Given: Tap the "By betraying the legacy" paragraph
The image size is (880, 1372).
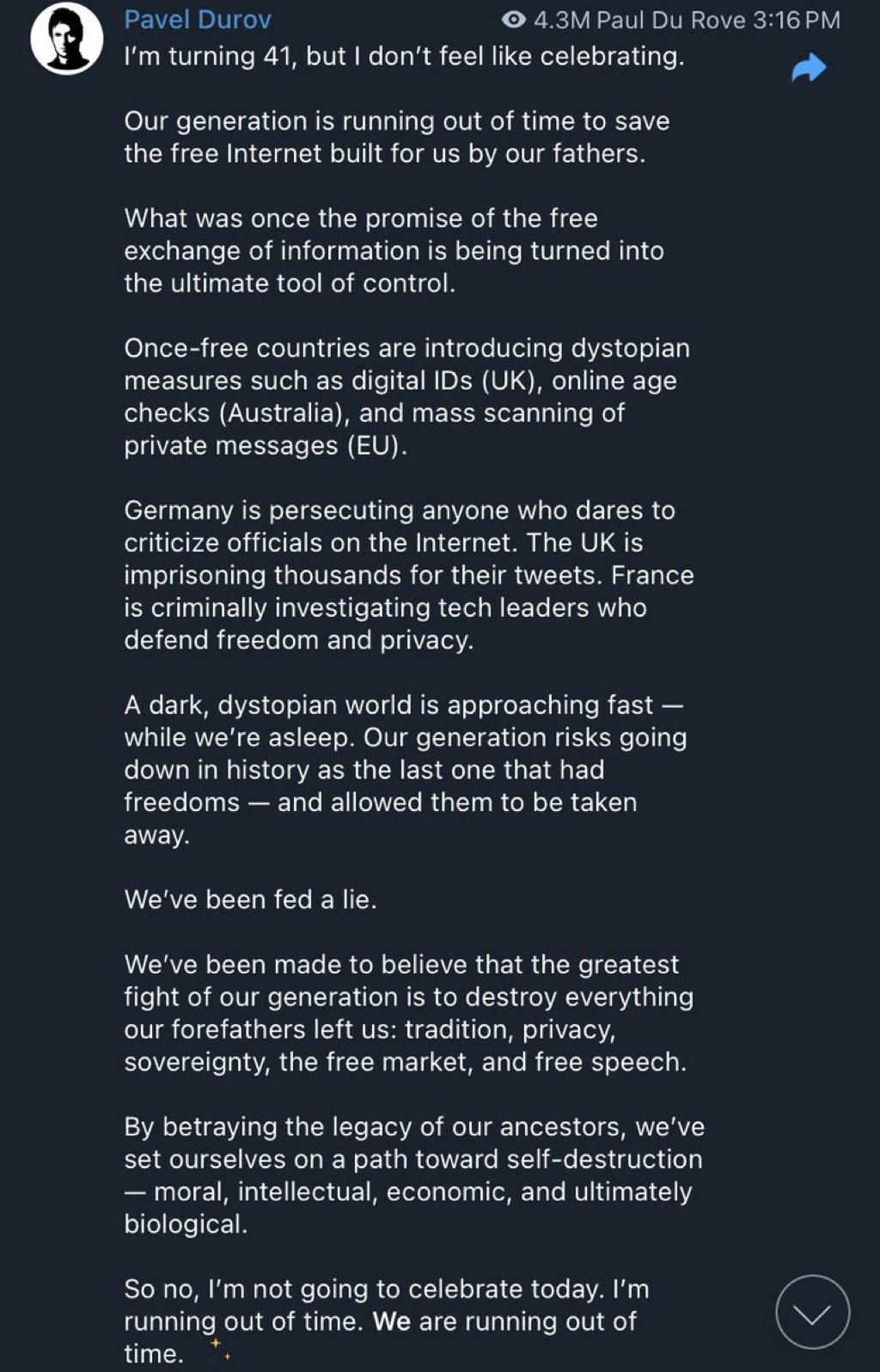Looking at the screenshot, I should [412, 1174].
